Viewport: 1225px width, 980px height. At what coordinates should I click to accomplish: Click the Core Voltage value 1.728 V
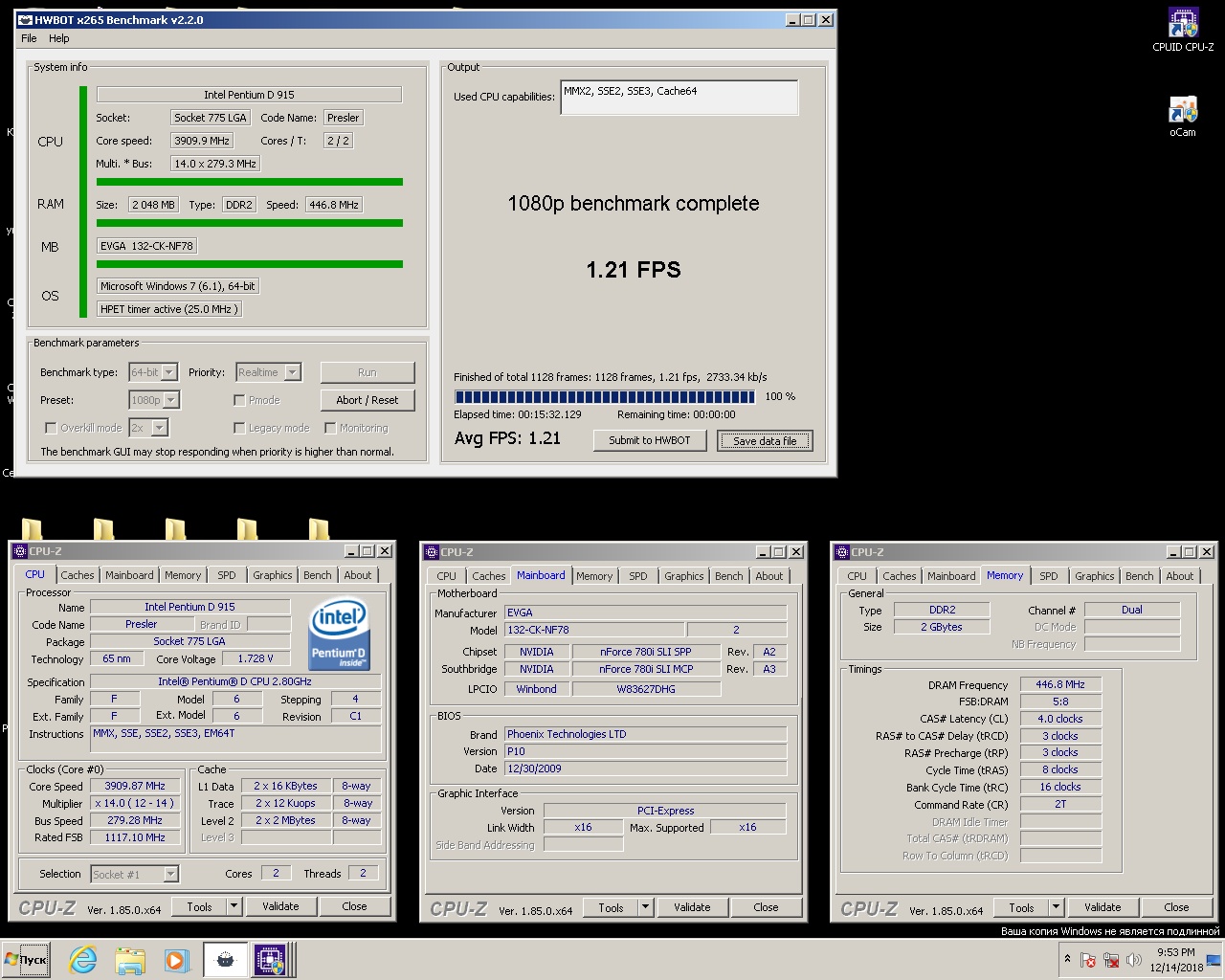(256, 658)
